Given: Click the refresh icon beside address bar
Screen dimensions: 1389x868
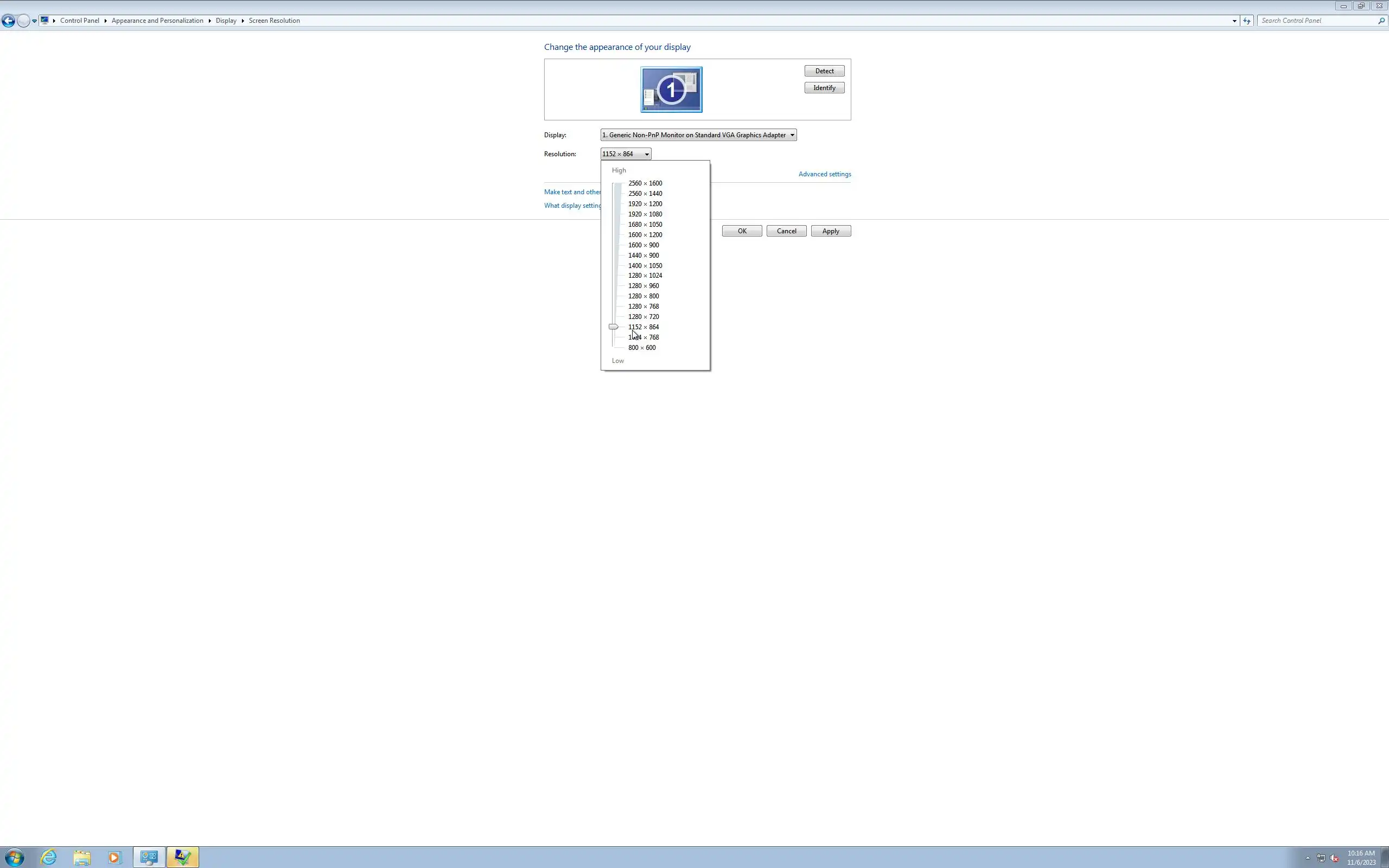Looking at the screenshot, I should click(1246, 21).
